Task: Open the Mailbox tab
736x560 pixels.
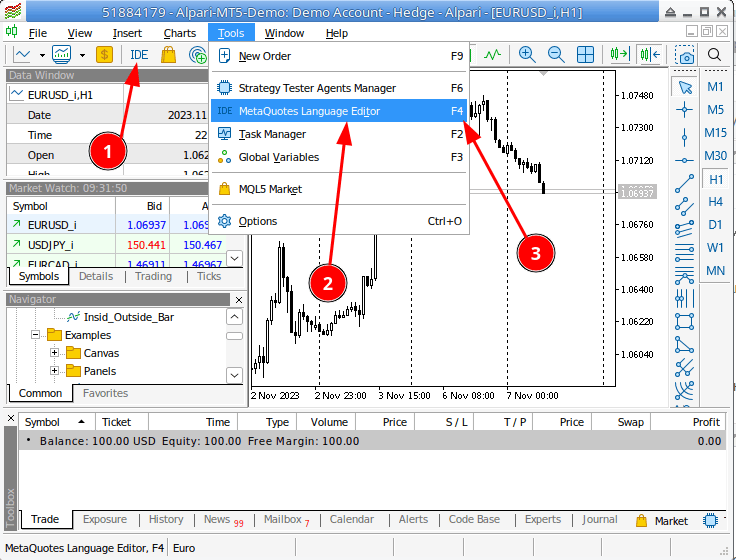Action: [x=287, y=520]
